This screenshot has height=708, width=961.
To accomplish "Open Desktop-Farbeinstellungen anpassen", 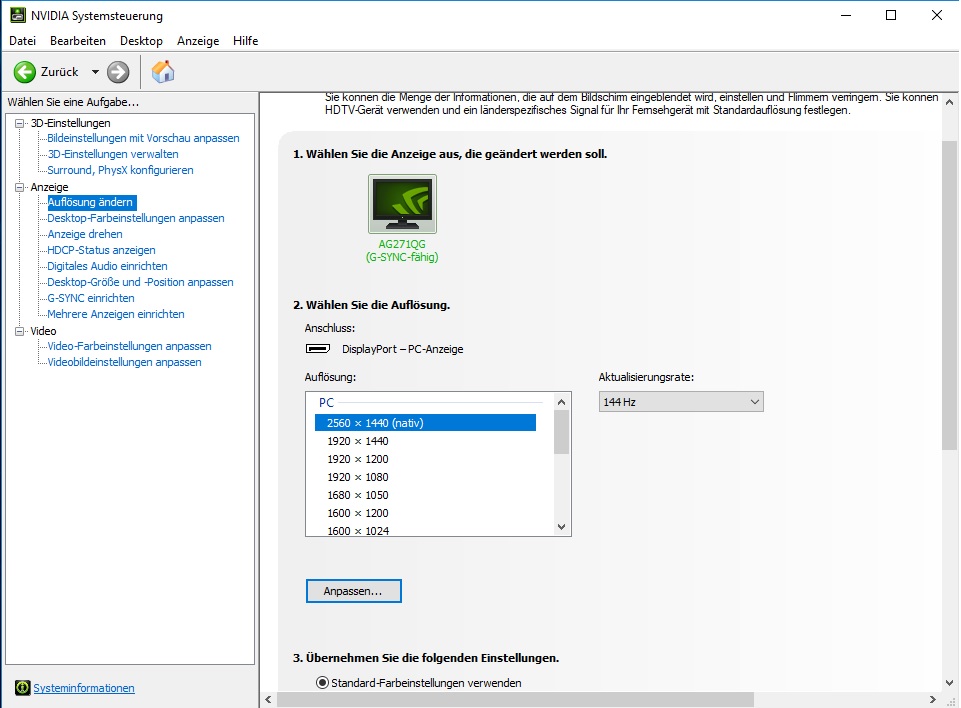I will 135,218.
